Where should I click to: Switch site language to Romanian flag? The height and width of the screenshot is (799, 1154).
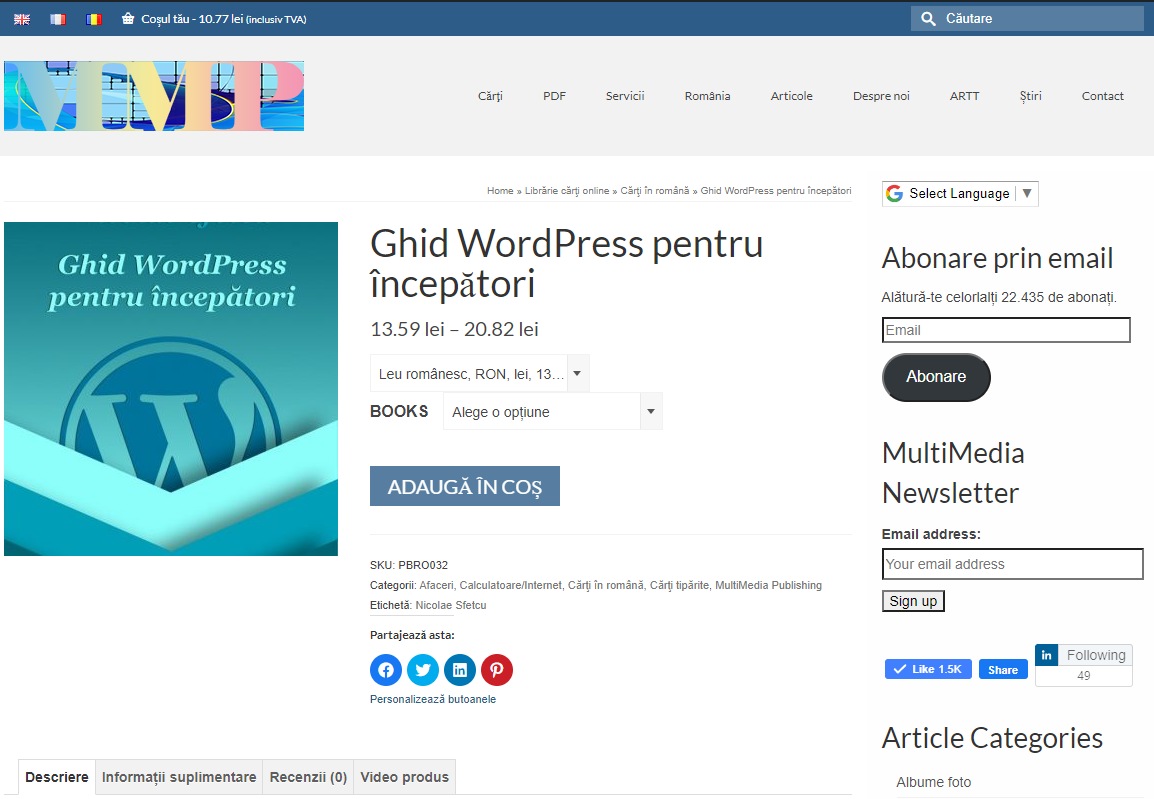[93, 19]
